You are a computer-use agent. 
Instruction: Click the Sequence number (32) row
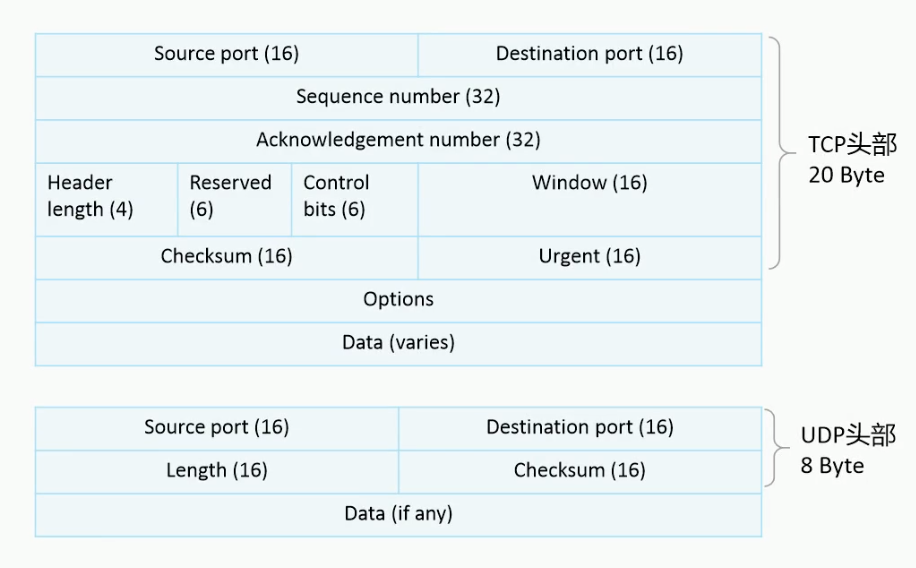pos(398,98)
